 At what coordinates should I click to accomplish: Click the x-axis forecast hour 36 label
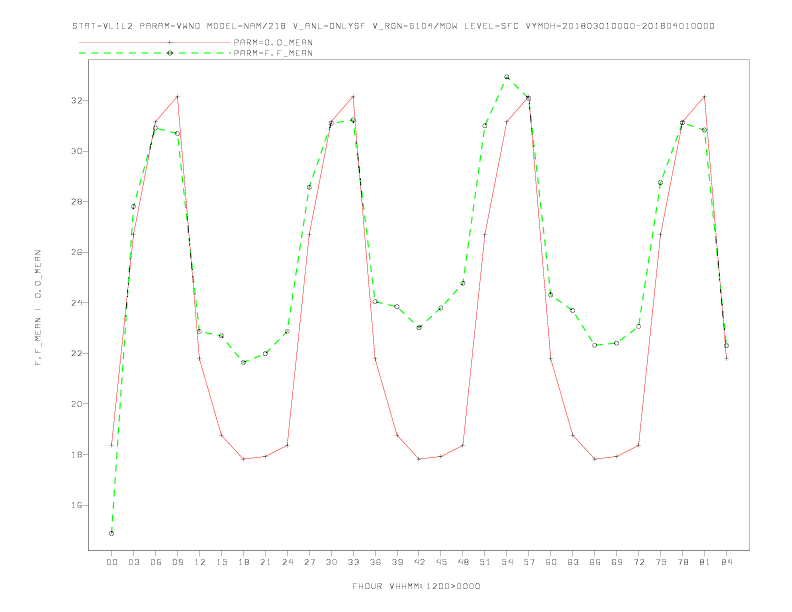click(375, 562)
